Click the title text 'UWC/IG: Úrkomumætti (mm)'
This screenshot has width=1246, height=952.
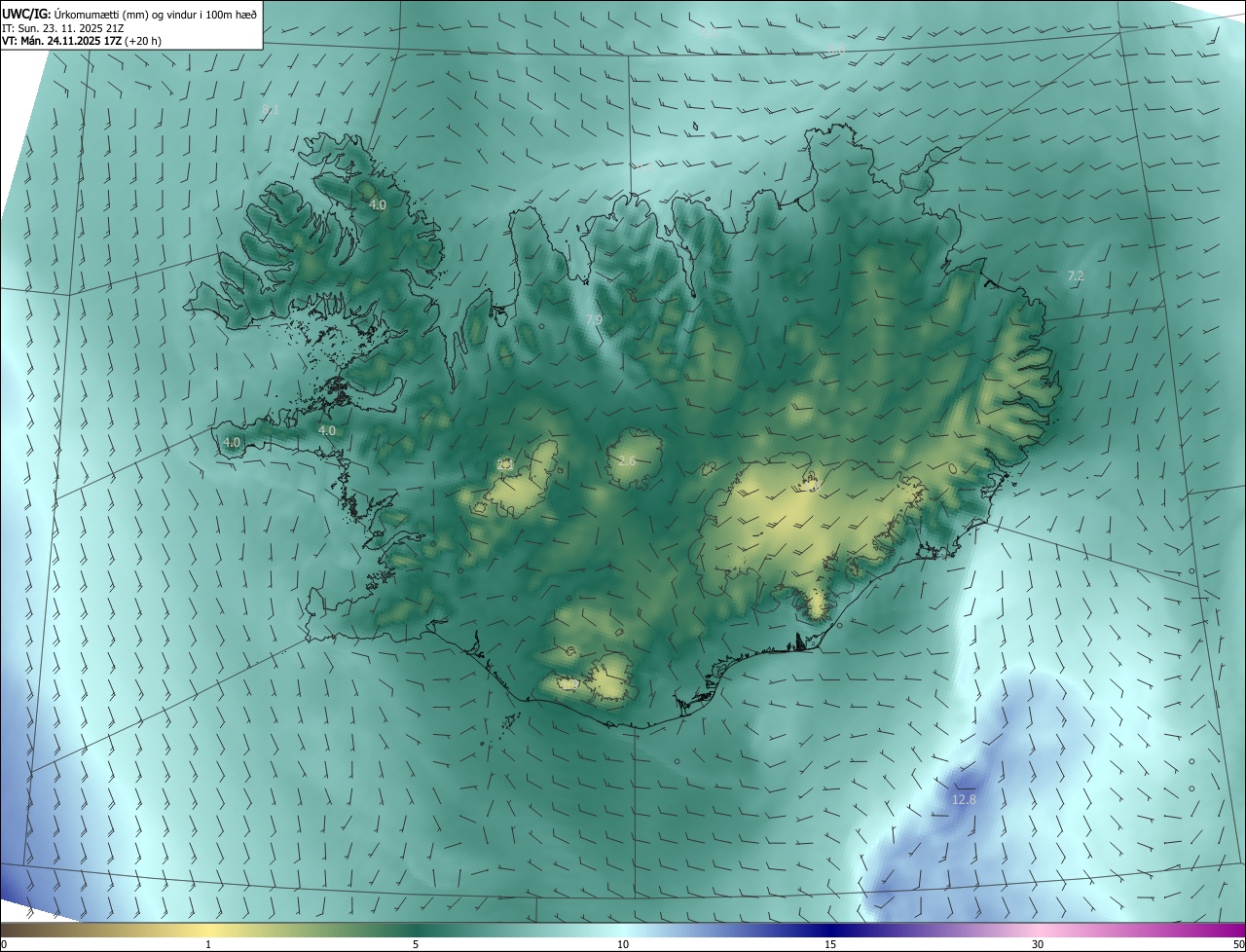click(x=72, y=14)
